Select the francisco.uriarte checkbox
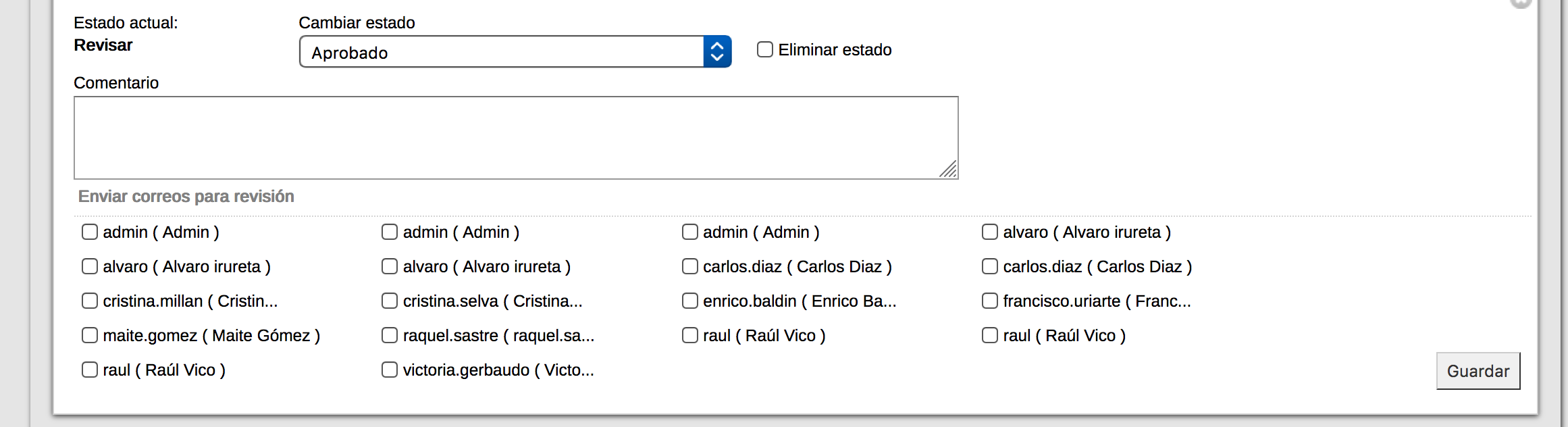Viewport: 1568px width, 427px height. pyautogui.click(x=990, y=301)
